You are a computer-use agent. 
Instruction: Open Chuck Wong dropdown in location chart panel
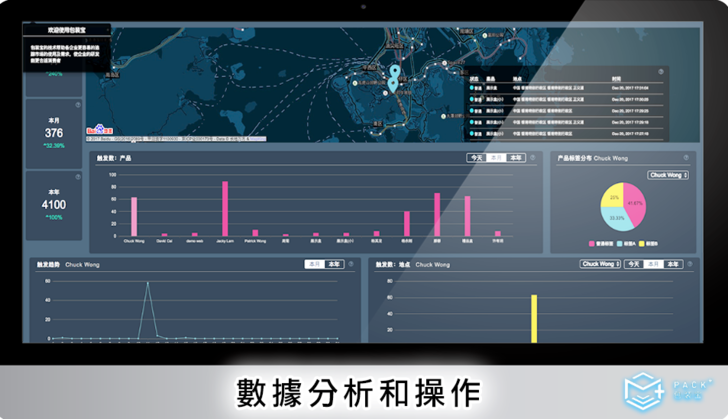[600, 264]
